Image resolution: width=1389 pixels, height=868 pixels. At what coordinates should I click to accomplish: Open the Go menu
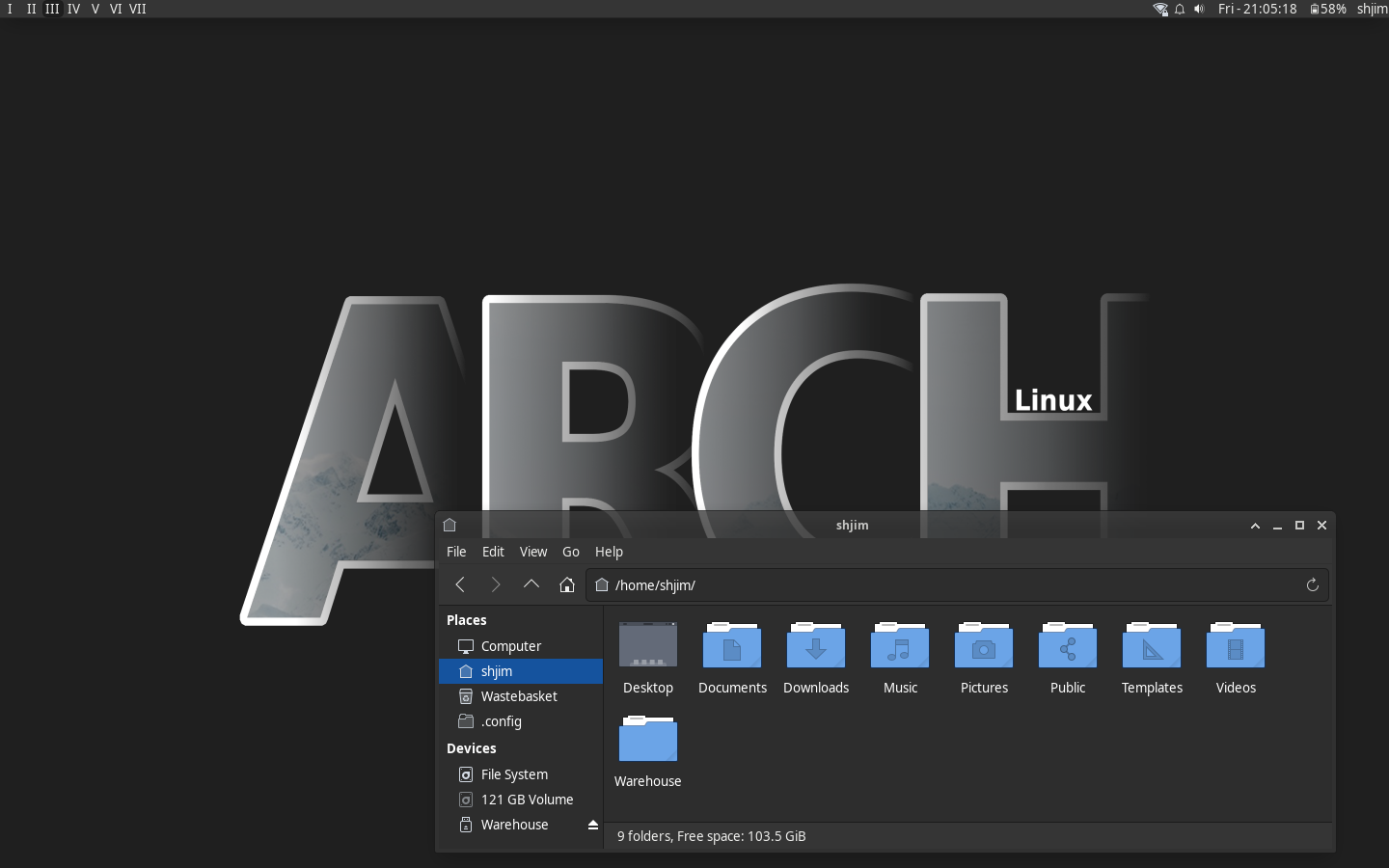click(571, 552)
